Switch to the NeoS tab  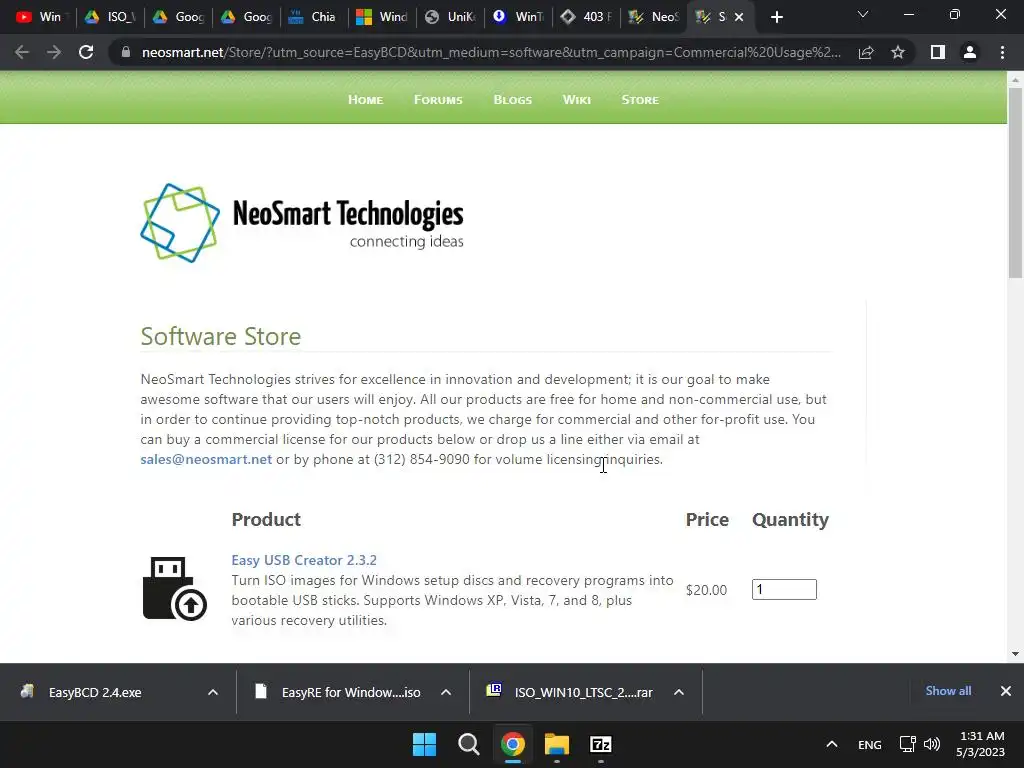pyautogui.click(x=653, y=17)
